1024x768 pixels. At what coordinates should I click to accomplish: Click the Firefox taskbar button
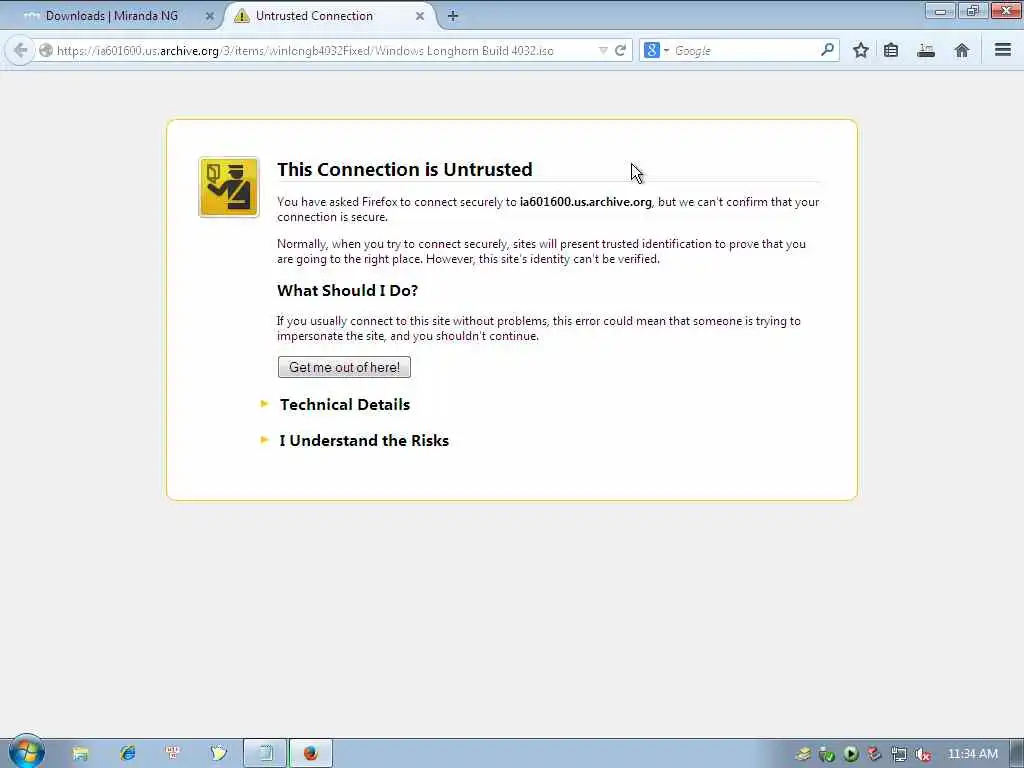pyautogui.click(x=311, y=754)
